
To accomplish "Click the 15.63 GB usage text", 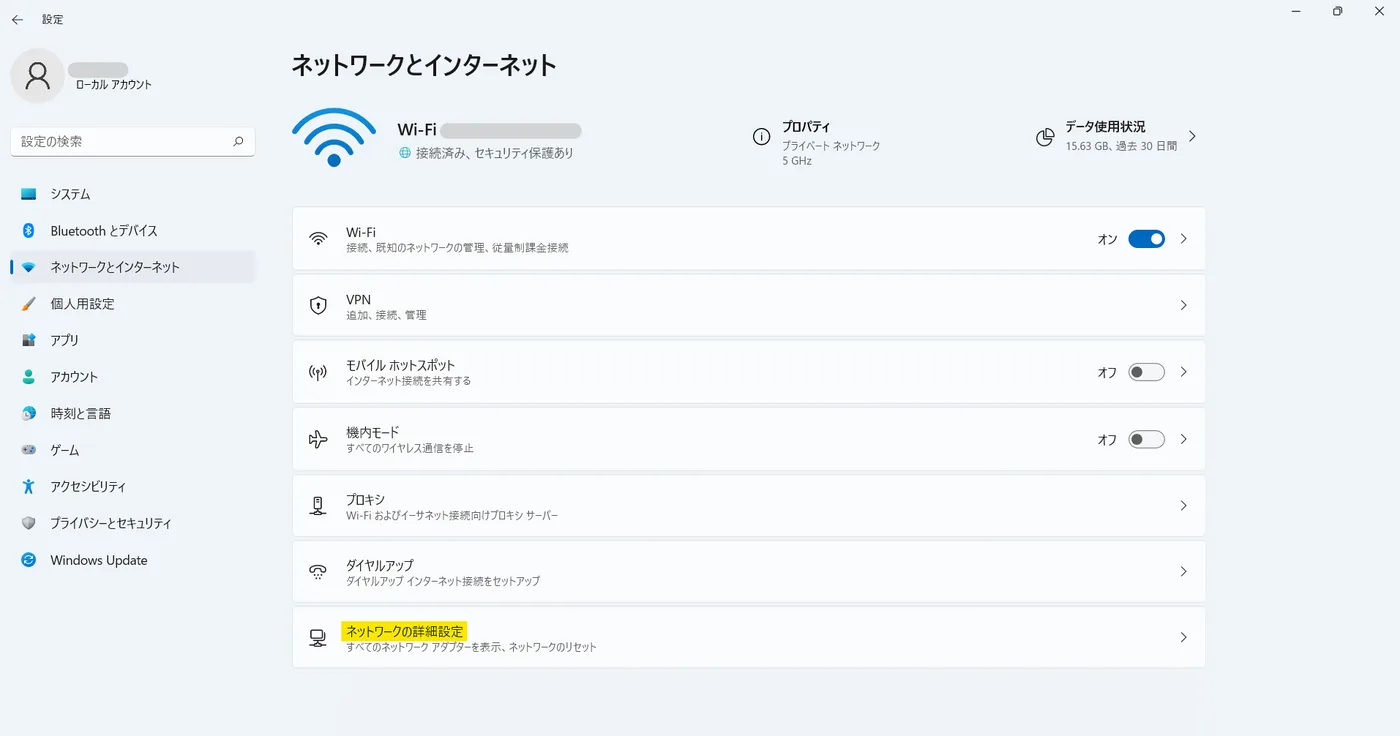I will coord(1121,146).
